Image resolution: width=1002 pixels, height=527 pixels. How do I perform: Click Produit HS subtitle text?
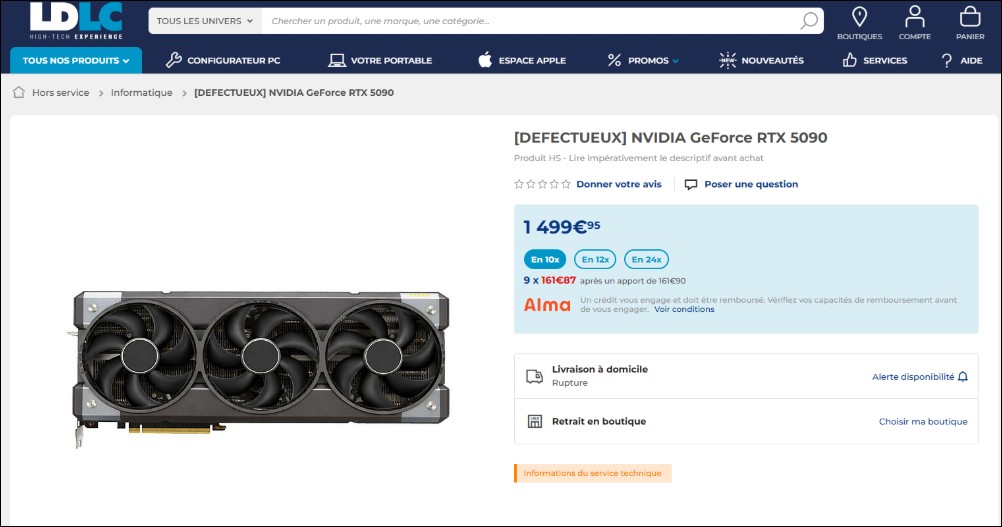click(x=638, y=158)
